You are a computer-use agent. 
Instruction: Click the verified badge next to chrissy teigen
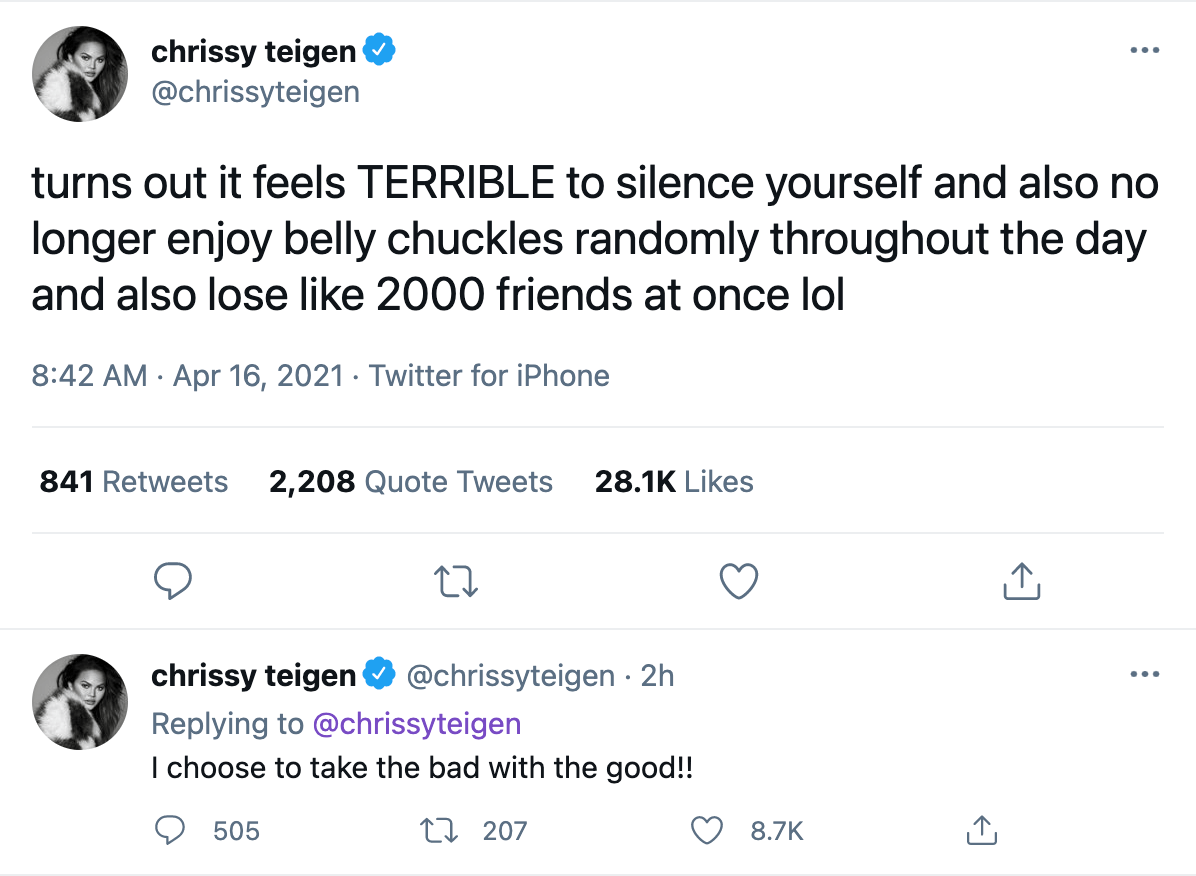[381, 49]
